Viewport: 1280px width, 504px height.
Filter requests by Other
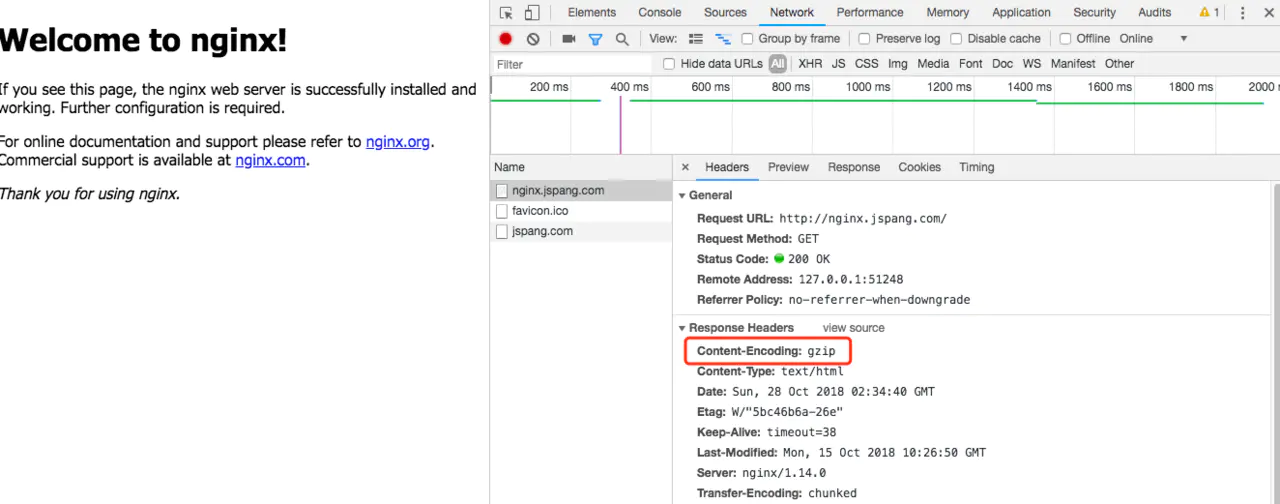pos(1120,64)
